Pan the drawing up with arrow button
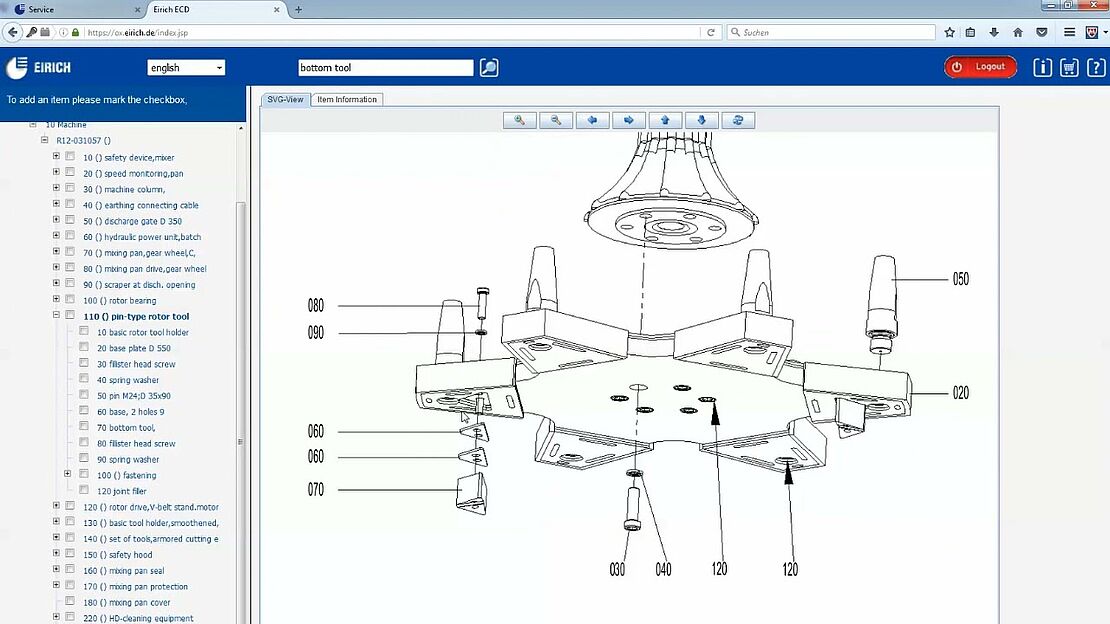The width and height of the screenshot is (1110, 624). tap(665, 120)
